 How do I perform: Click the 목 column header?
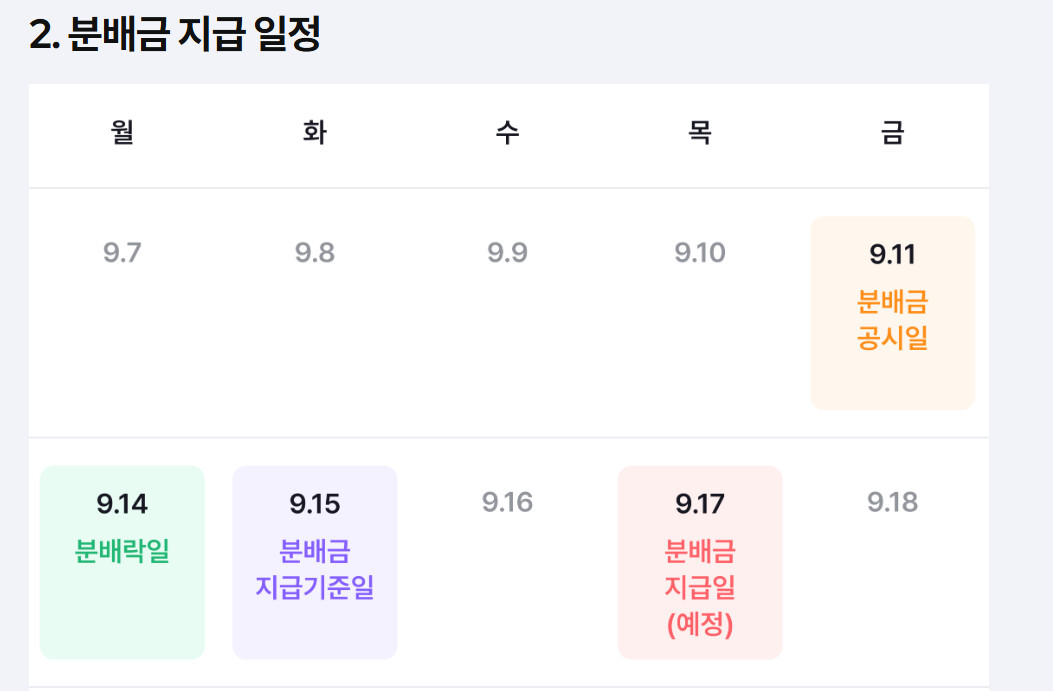click(x=700, y=132)
